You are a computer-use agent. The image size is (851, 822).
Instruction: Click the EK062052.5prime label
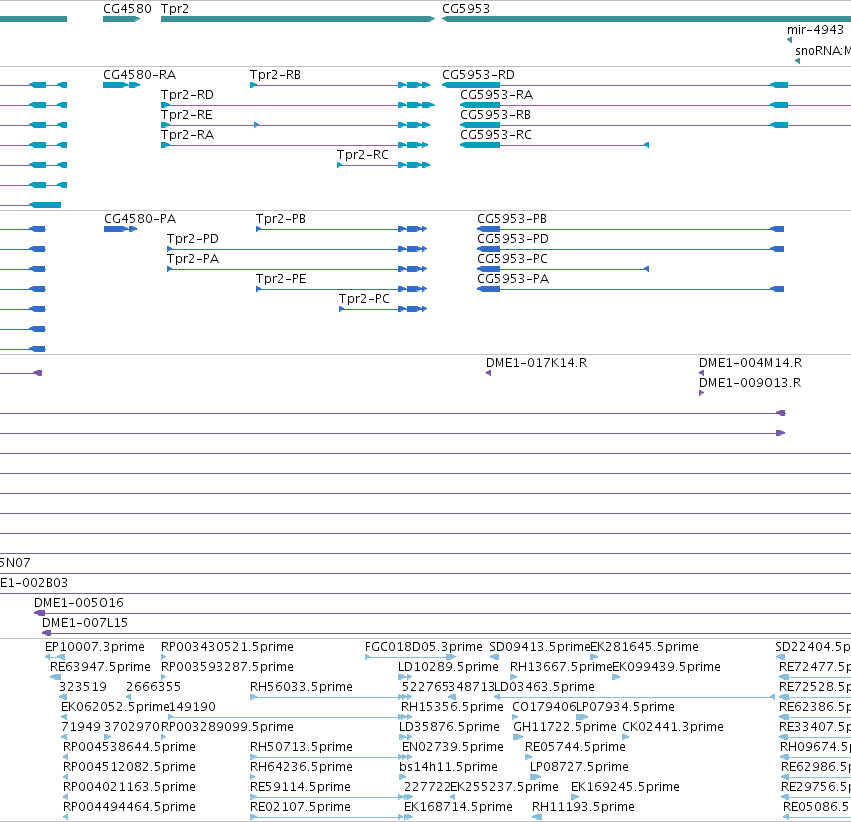point(116,707)
